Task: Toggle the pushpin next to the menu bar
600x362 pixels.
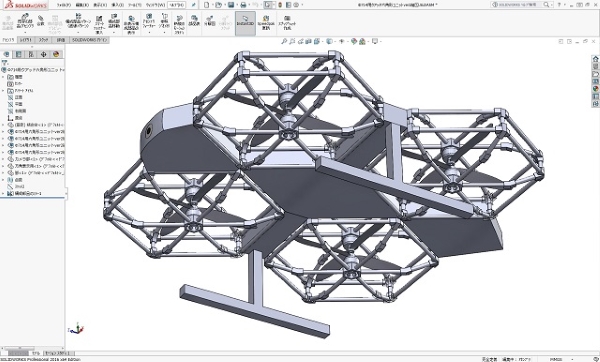Action: pyautogui.click(x=193, y=5)
